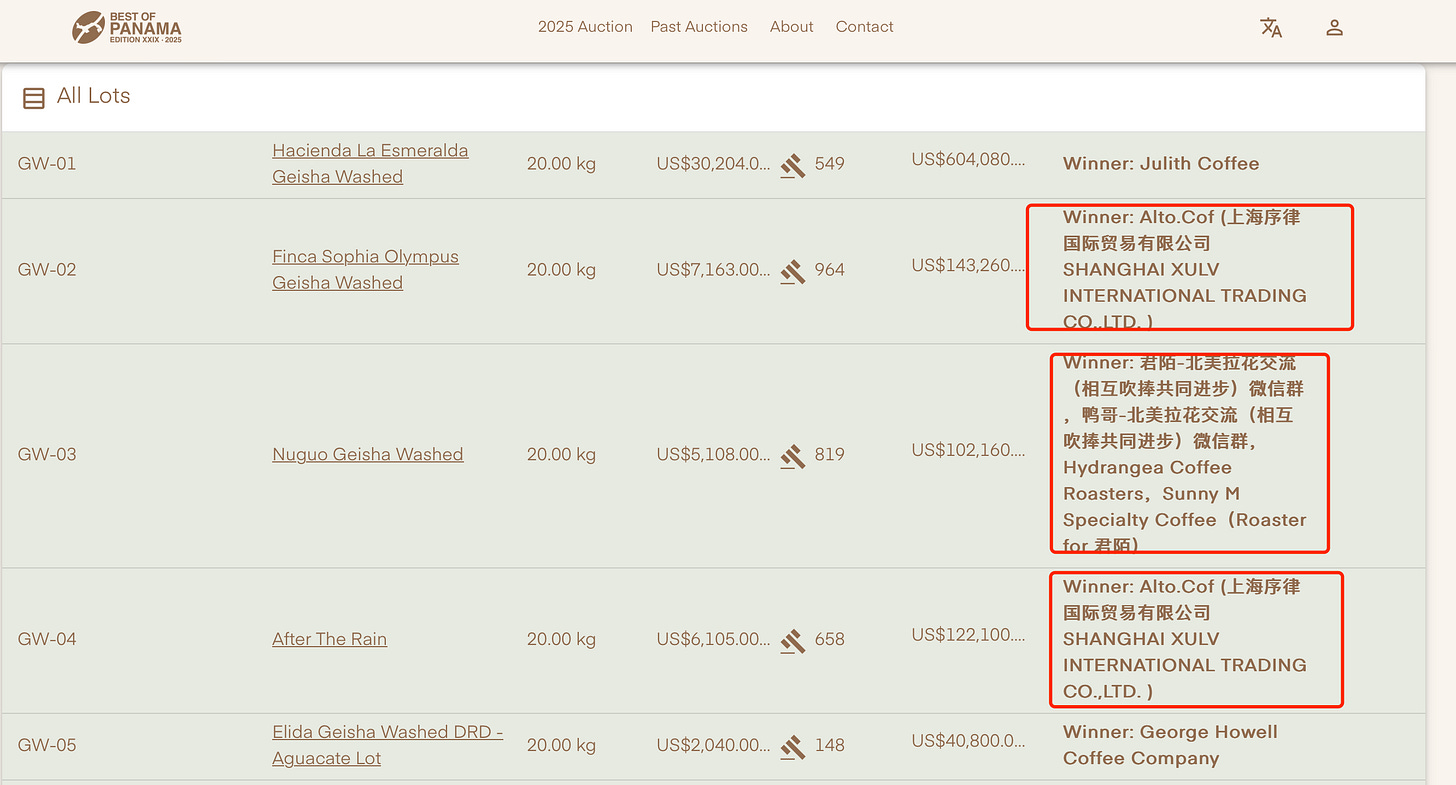This screenshot has width=1456, height=785.
Task: Click the Alto.Cof winner text for GW-02
Action: pos(1185,269)
